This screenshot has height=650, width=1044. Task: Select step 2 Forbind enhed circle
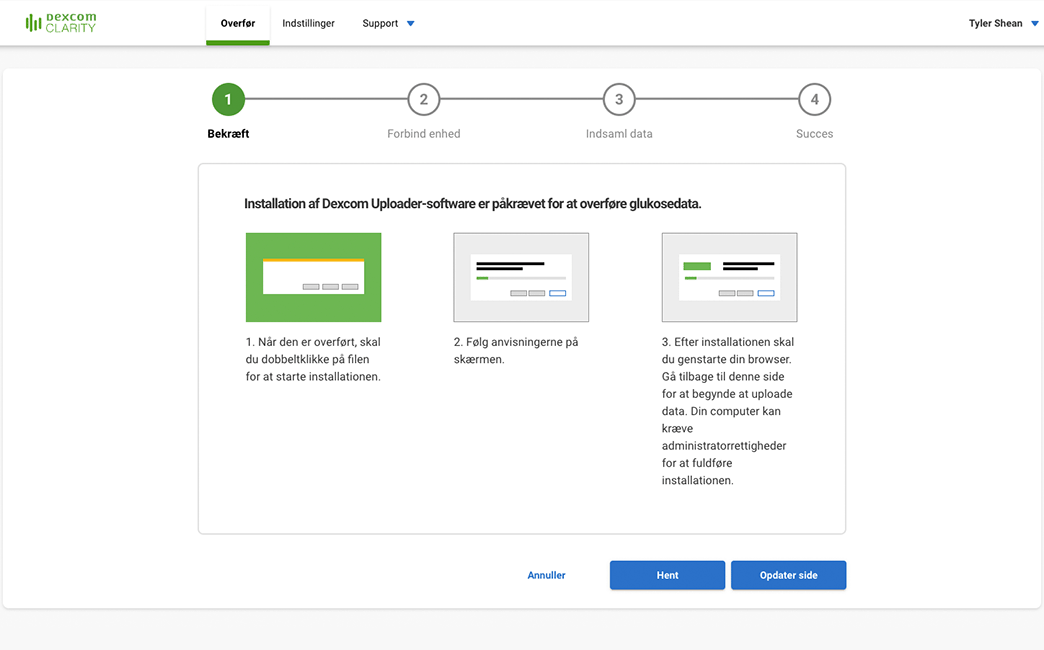[424, 99]
